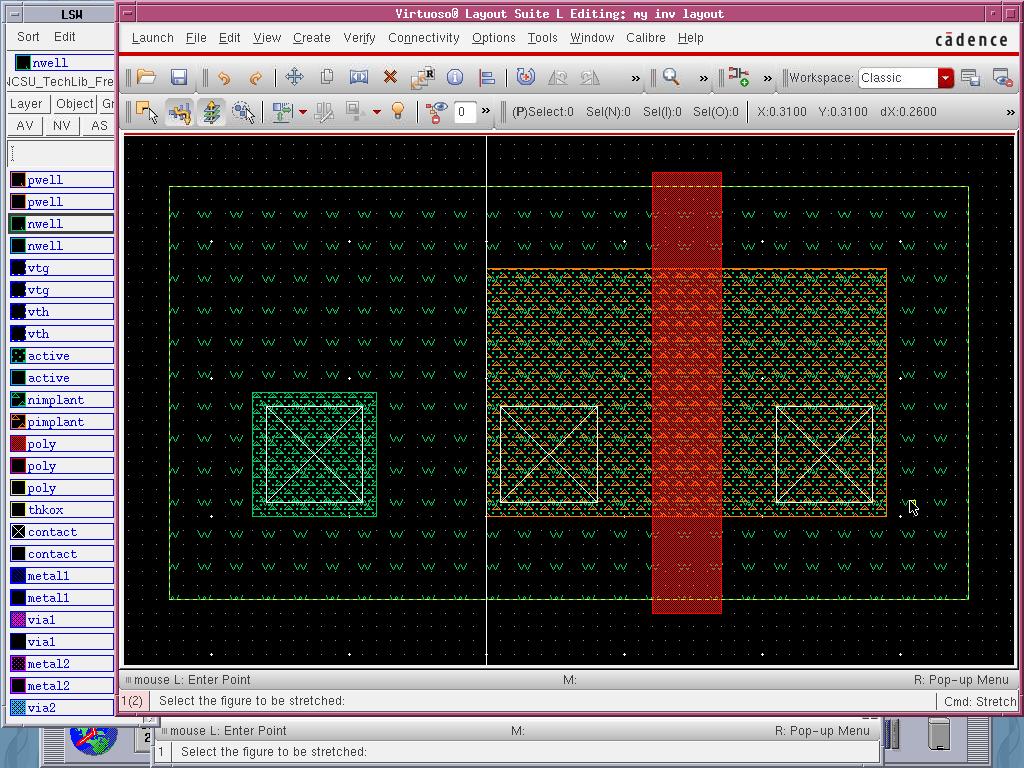This screenshot has height=768, width=1024.
Task: Click the area-select dashed circle icon
Action: coord(243,112)
